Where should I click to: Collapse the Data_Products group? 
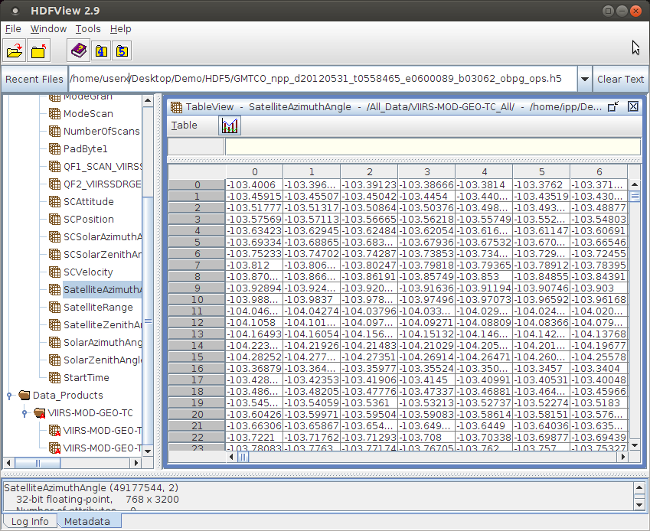[10, 396]
